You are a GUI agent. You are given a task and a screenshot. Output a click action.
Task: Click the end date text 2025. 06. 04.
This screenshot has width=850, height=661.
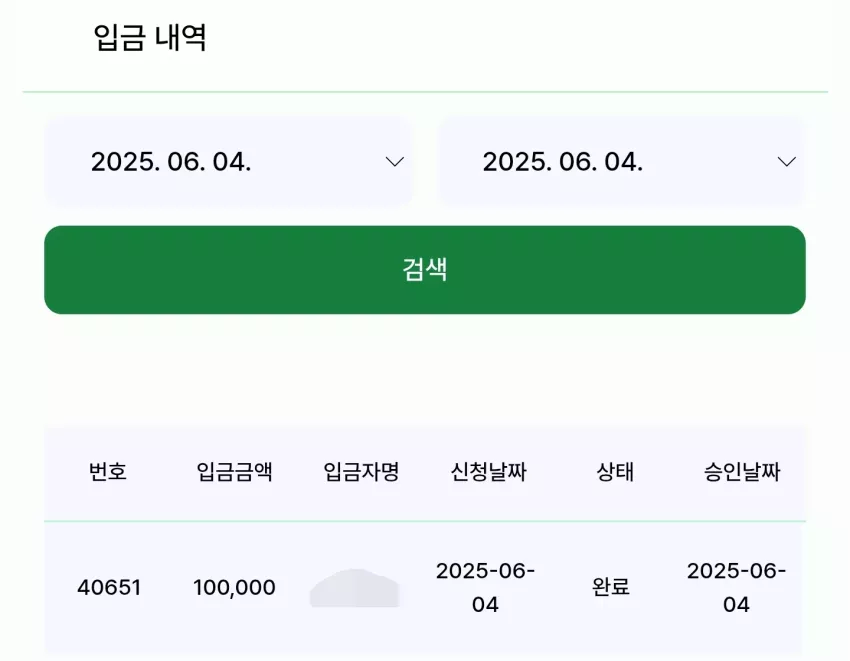click(563, 162)
